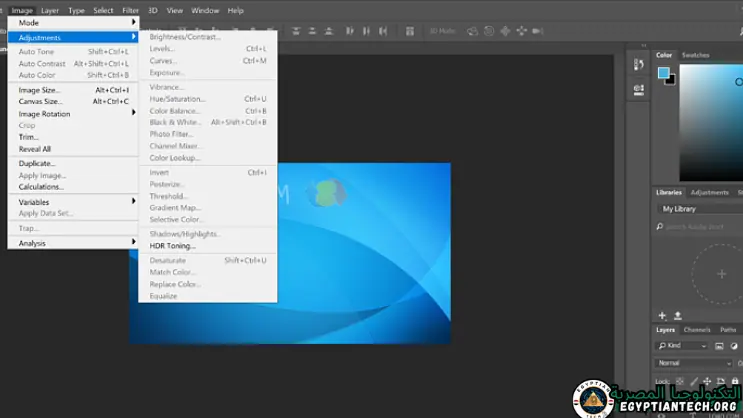Viewport: 743px width, 418px height.
Task: Open the Normal blend mode dropdown
Action: tap(692, 363)
